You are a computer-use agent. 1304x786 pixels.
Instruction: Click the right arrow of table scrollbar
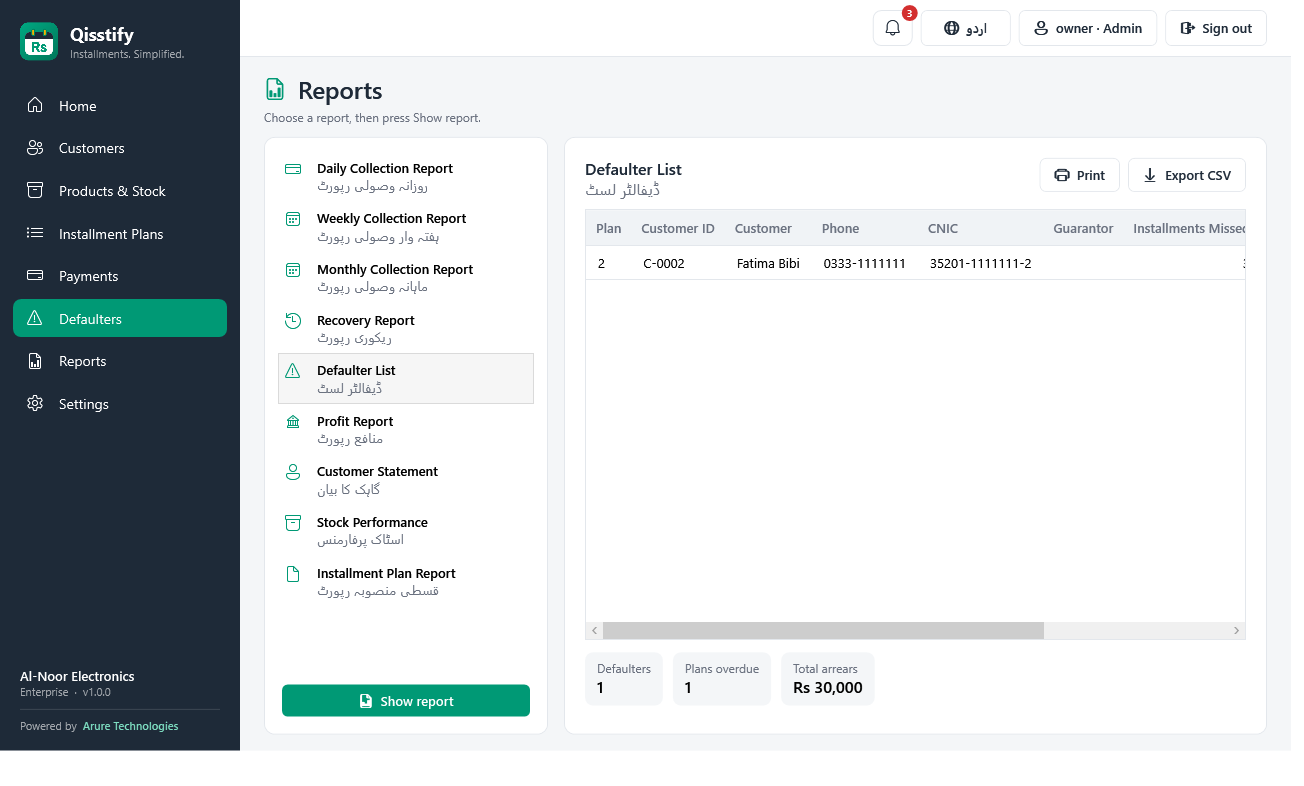(x=1237, y=630)
